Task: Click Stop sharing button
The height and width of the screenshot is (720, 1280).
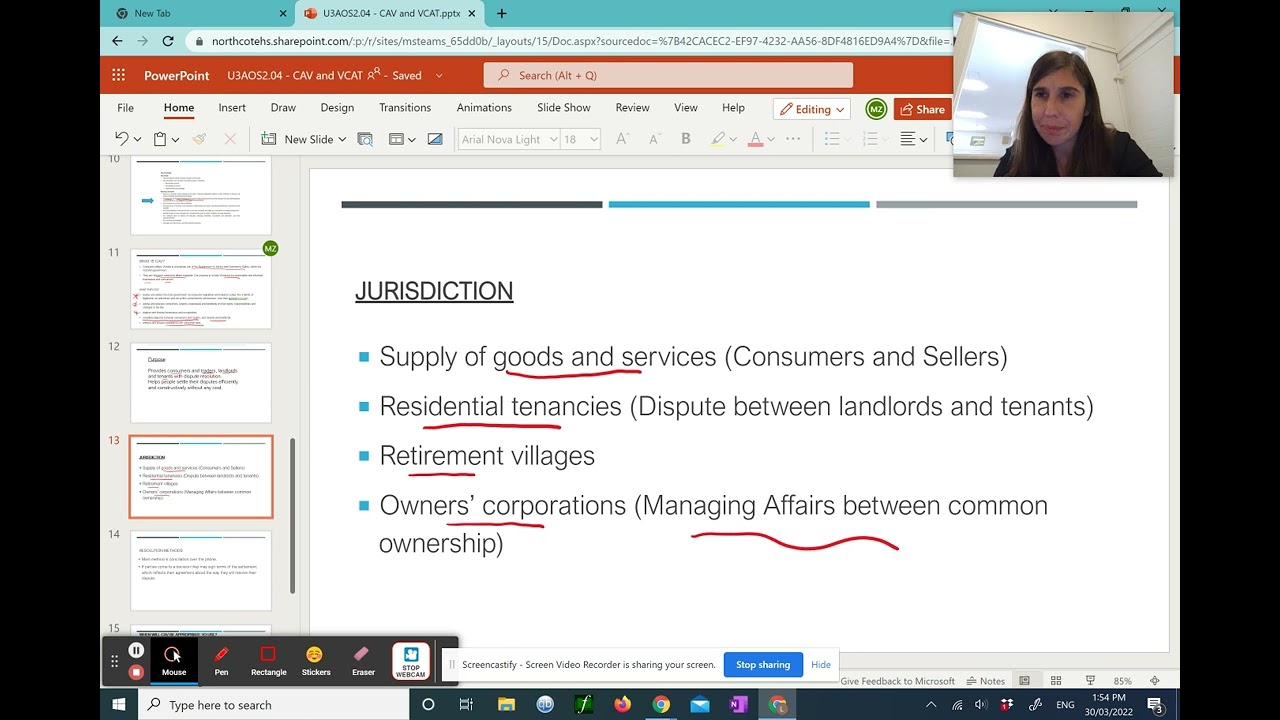Action: click(763, 665)
